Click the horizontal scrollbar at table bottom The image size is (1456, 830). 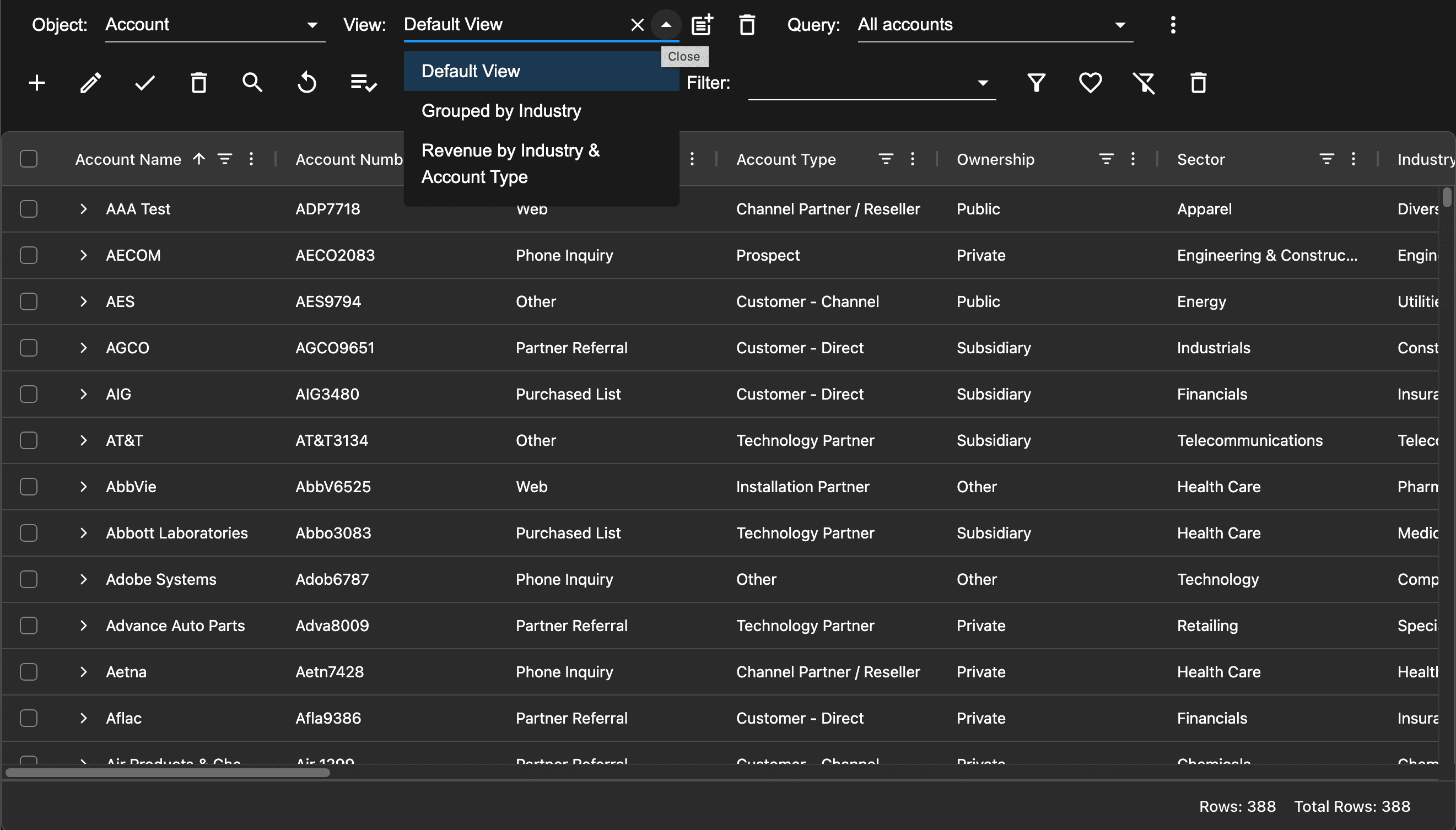(x=168, y=773)
